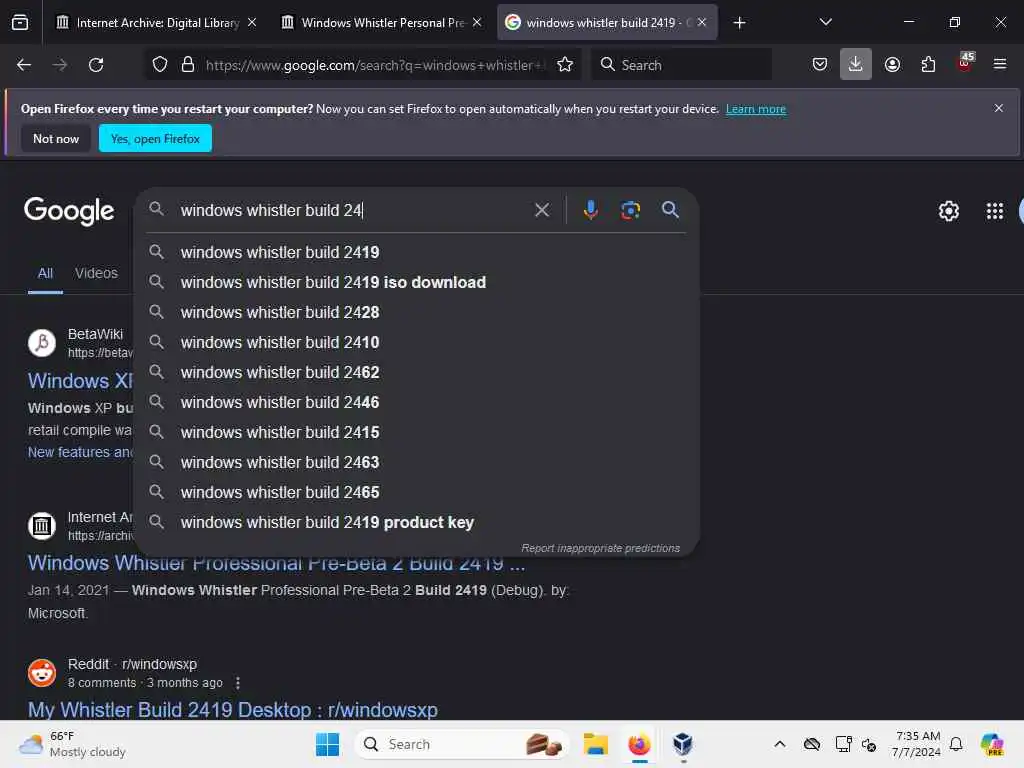The height and width of the screenshot is (768, 1024).
Task: Open tracking protection shield icon
Action: click(160, 65)
